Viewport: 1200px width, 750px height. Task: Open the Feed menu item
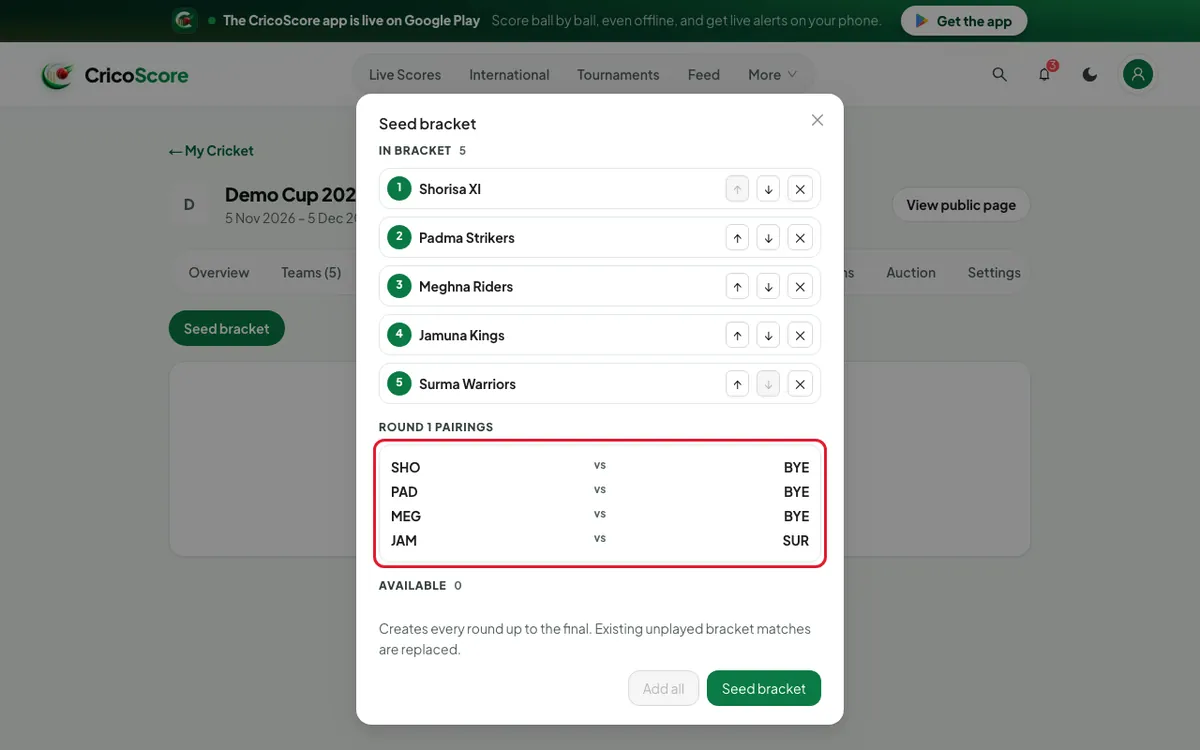click(x=704, y=75)
